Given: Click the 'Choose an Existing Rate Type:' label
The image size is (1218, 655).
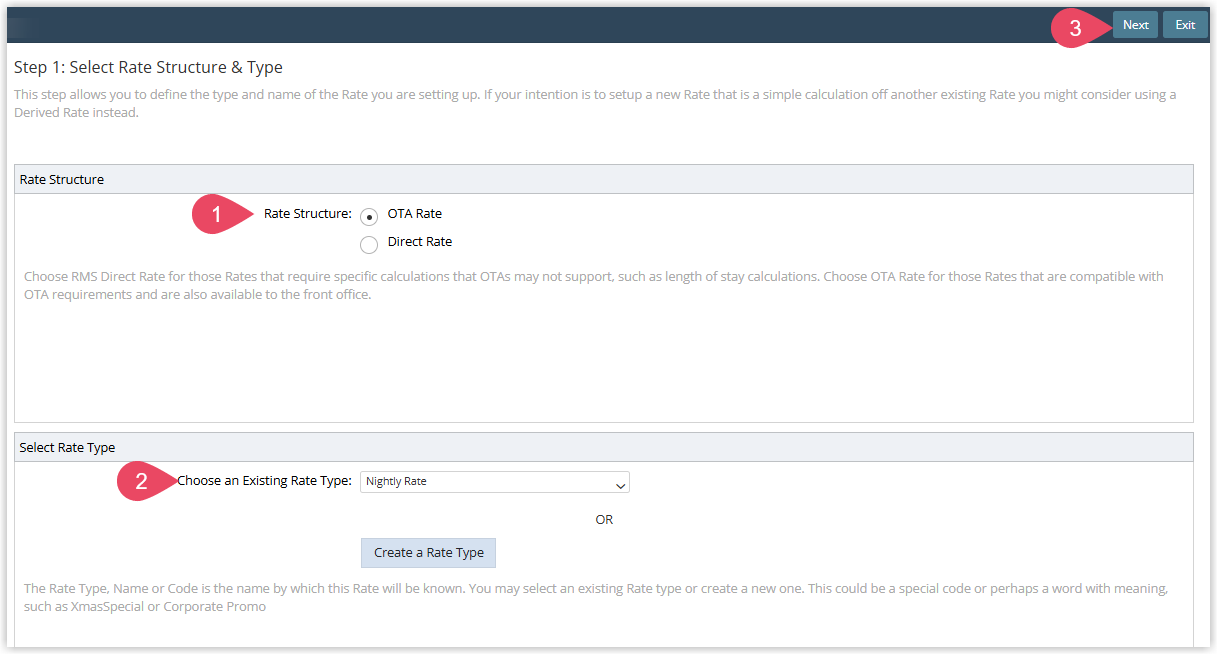Looking at the screenshot, I should 264,481.
